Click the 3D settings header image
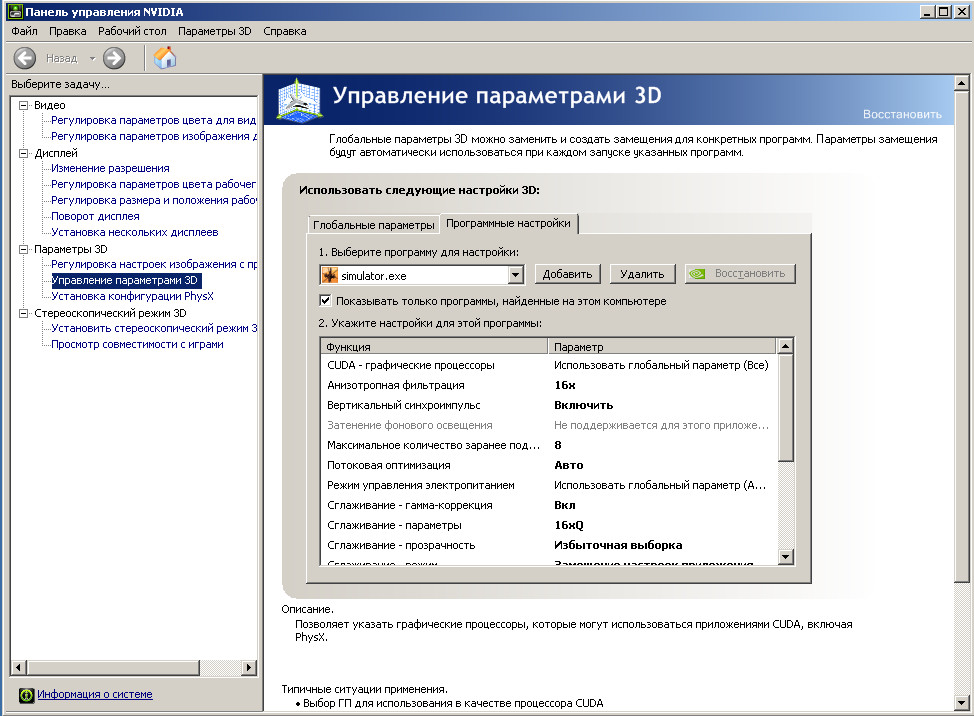974x716 pixels. (299, 99)
